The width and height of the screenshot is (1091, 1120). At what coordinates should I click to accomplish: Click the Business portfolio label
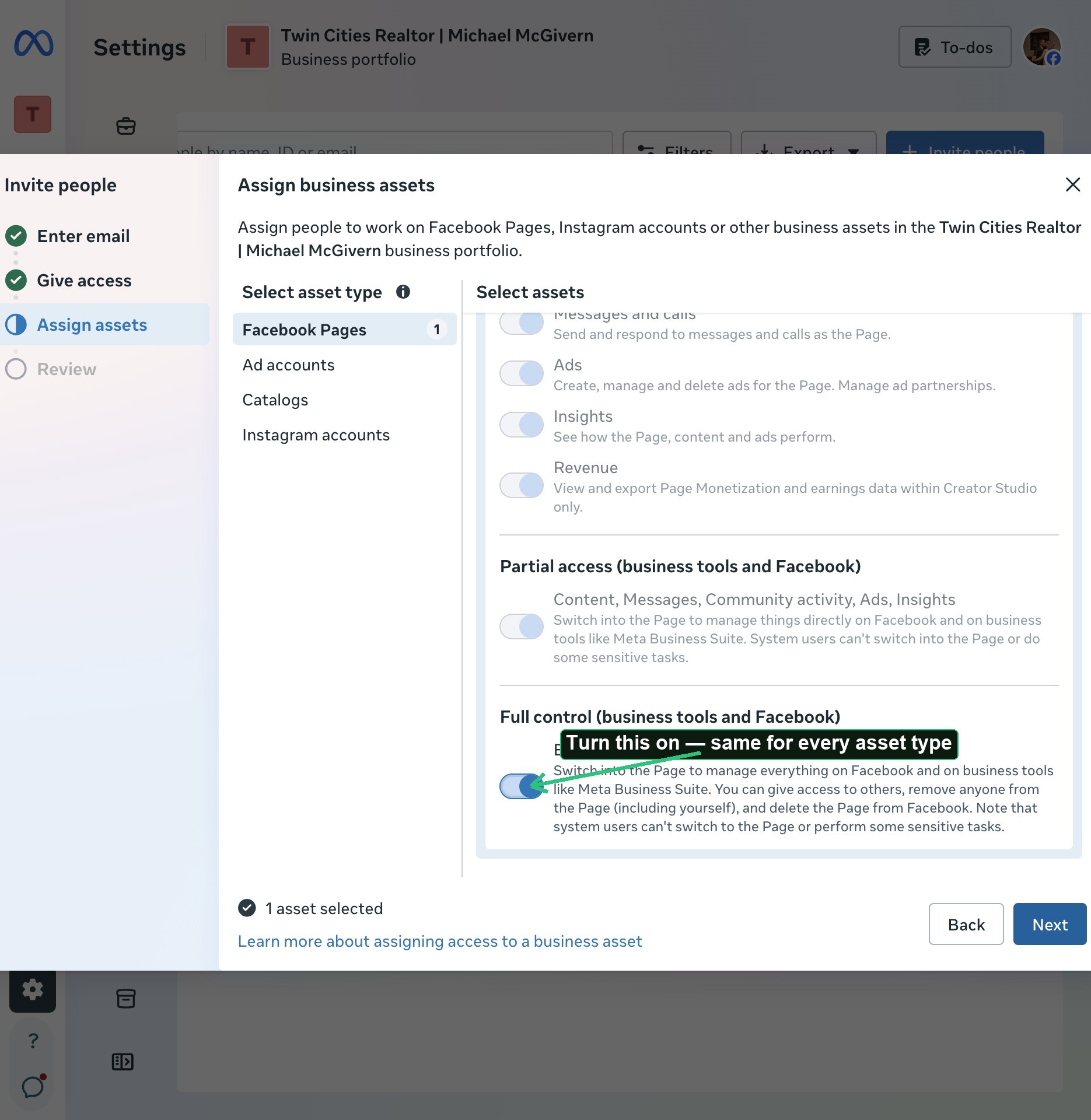pos(348,60)
